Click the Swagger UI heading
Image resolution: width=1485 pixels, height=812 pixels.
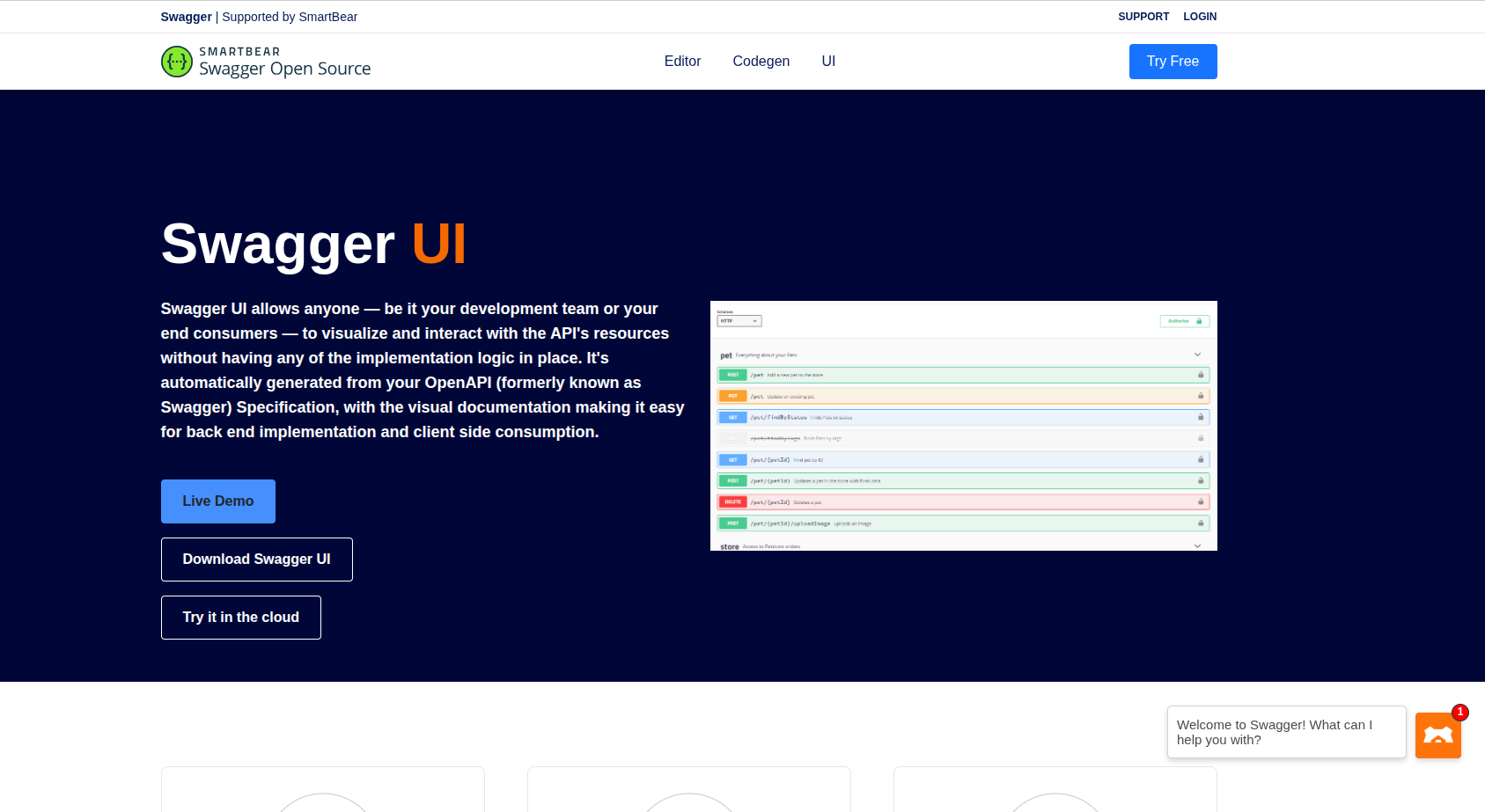313,244
